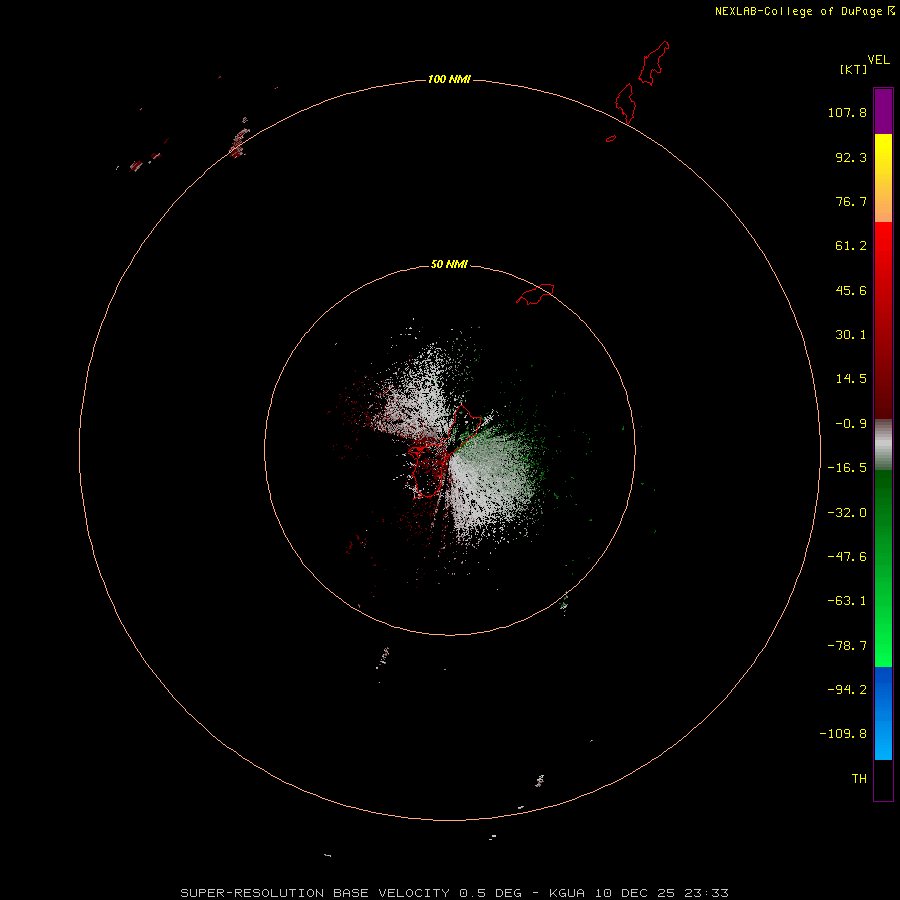Click the northernmost island outline at upper right
Image resolution: width=900 pixels, height=900 pixels.
654,63
